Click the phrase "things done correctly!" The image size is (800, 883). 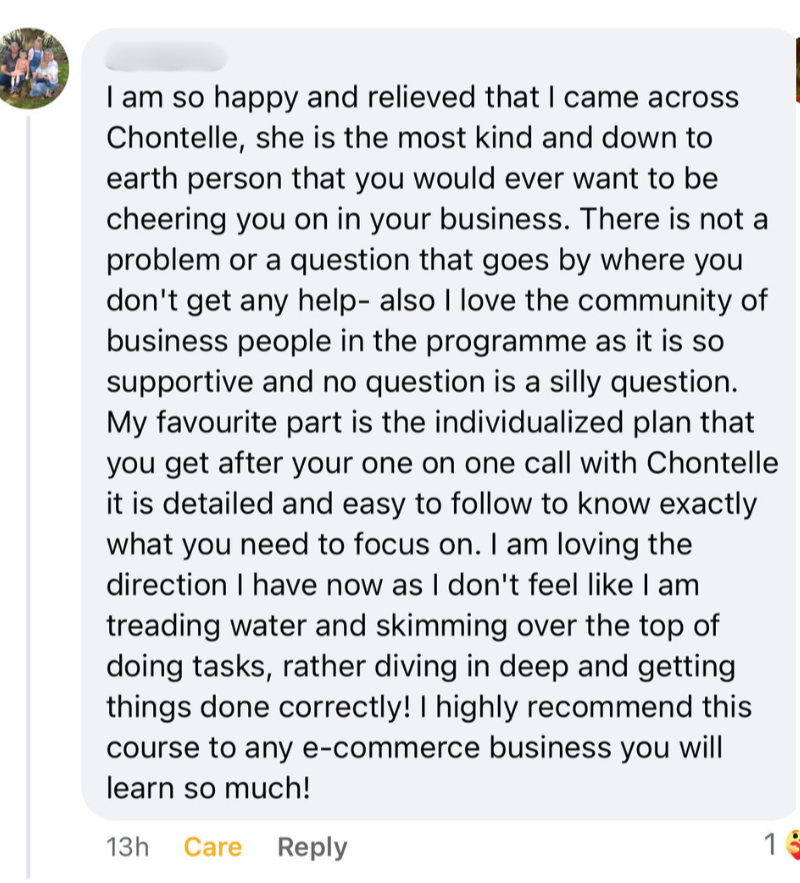258,707
